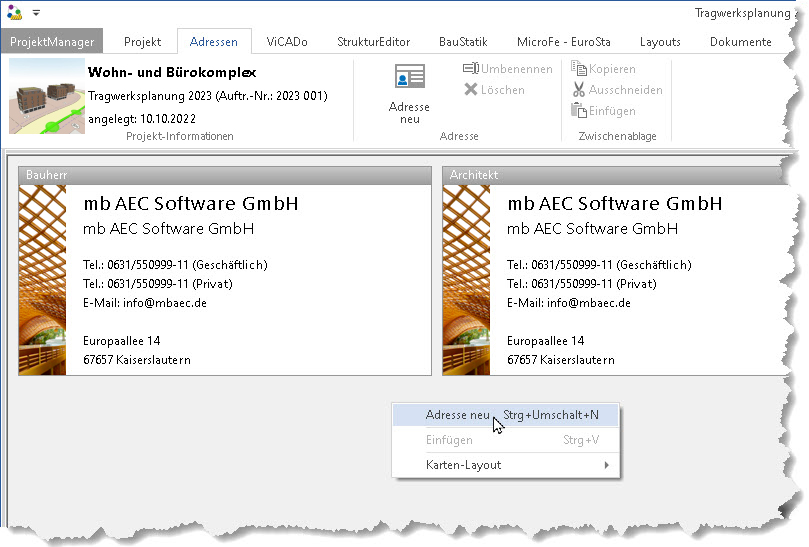Image resolution: width=809 pixels, height=547 pixels.
Task: Open the Layouts tab
Action: 660,42
